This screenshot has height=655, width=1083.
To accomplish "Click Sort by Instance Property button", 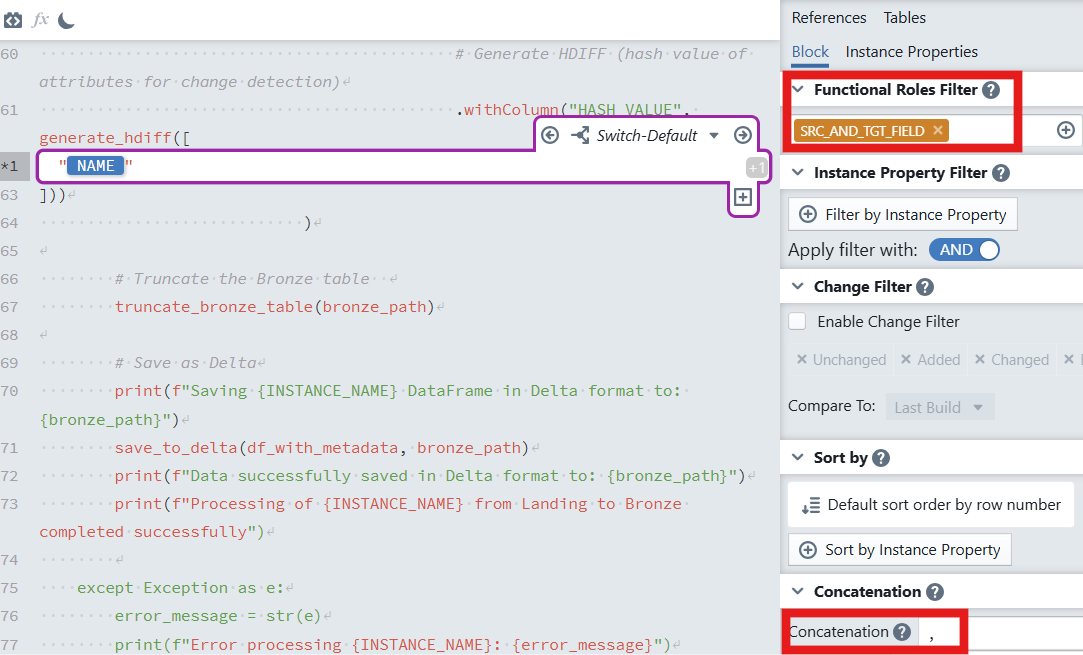I will click(x=900, y=549).
